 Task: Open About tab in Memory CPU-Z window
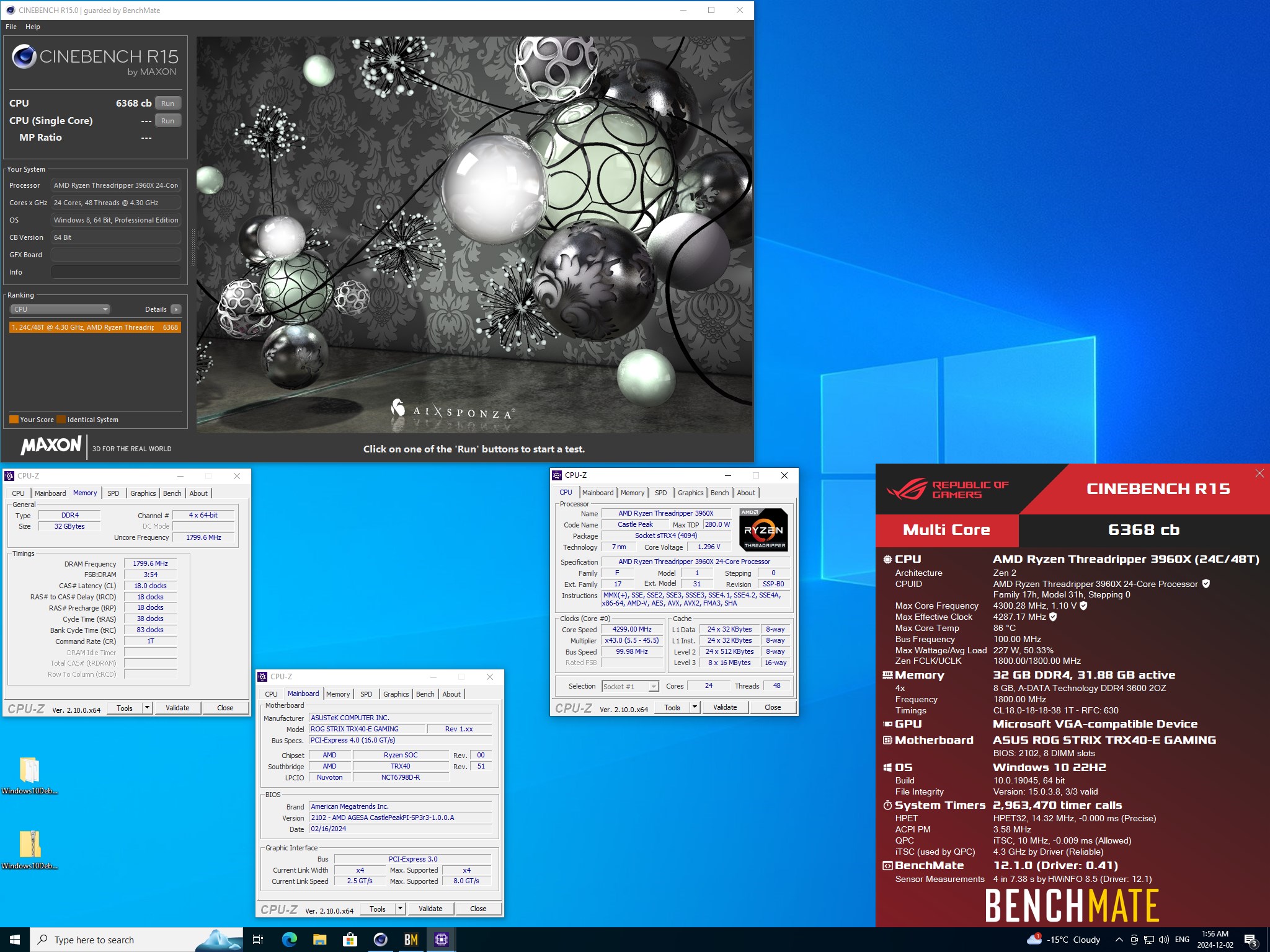(x=198, y=493)
